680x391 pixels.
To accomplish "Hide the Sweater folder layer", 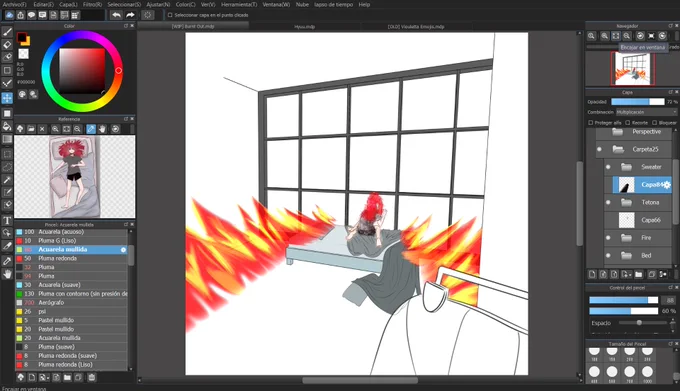I will click(x=608, y=167).
